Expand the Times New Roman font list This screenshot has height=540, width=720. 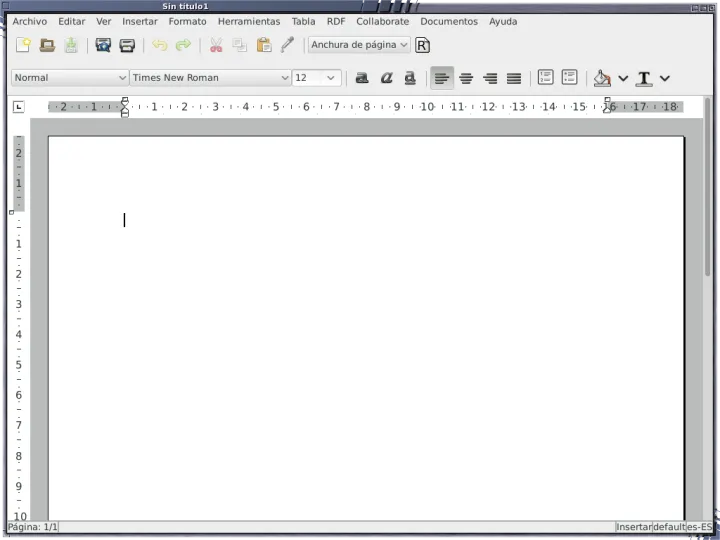(x=284, y=78)
